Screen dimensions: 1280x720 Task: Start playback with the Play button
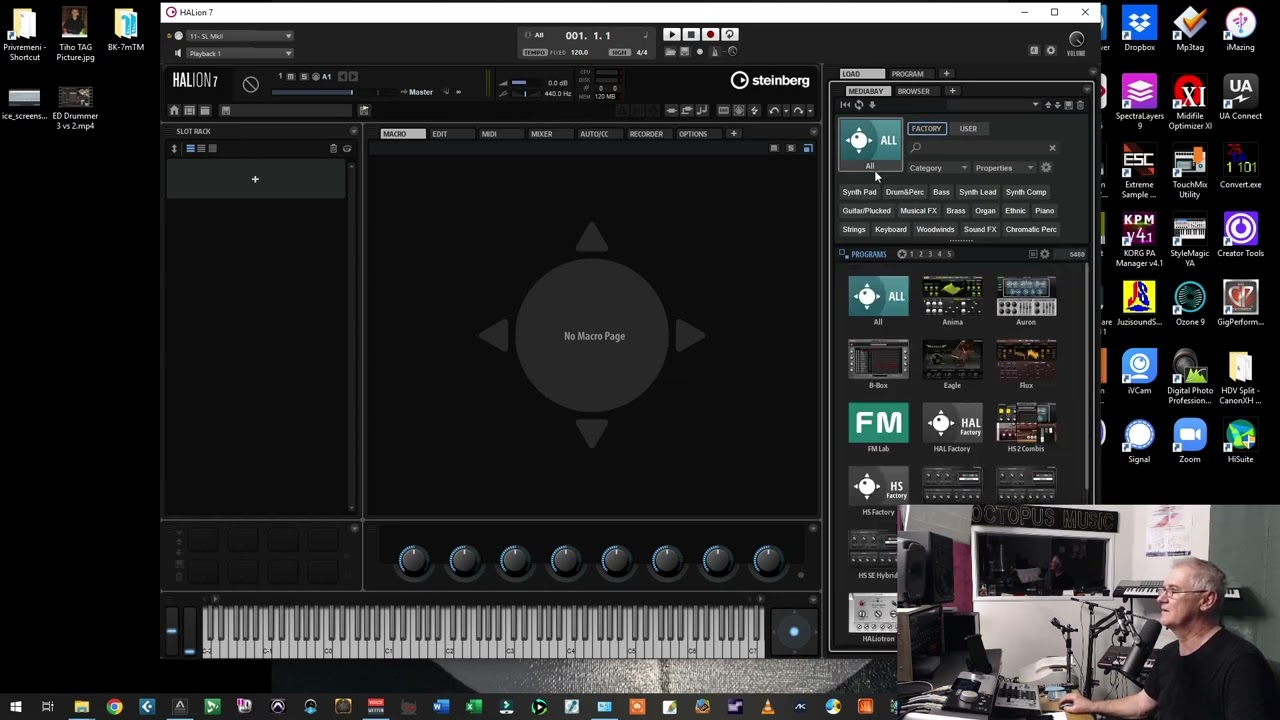click(x=671, y=35)
